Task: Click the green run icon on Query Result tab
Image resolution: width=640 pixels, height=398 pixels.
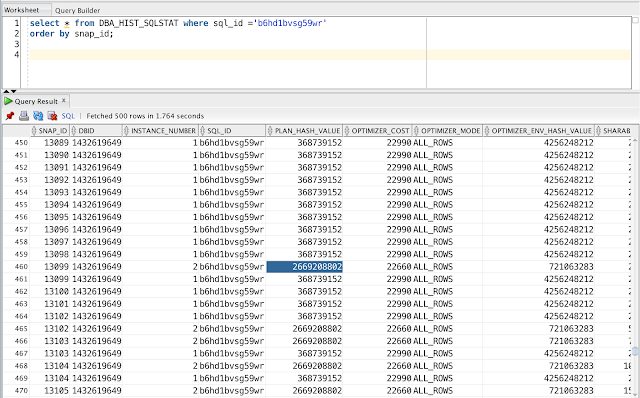Action: tap(8, 101)
